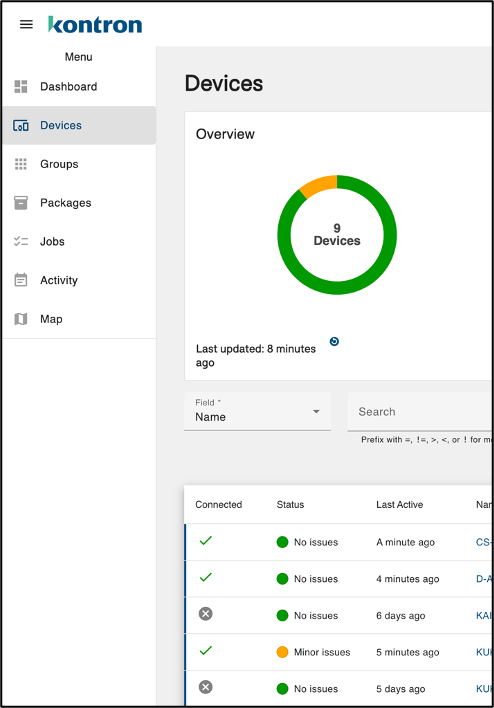Click green status dot in '4 minutes ago' row
This screenshot has width=494, height=708.
[282, 579]
